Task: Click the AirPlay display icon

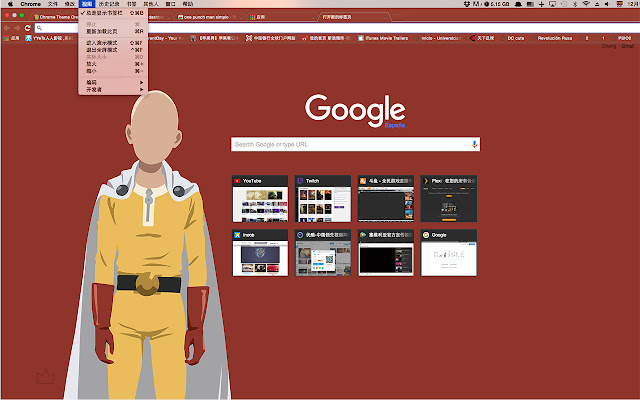Action: 552,4
